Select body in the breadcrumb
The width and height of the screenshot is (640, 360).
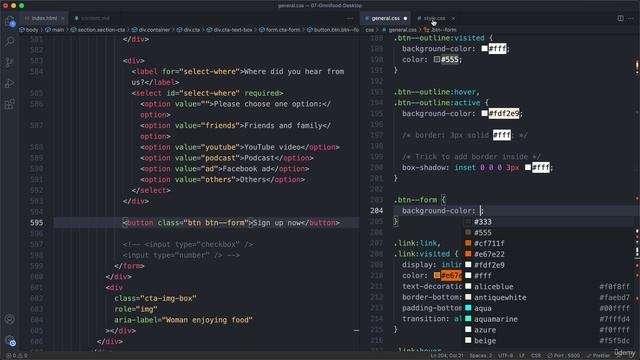[31, 30]
